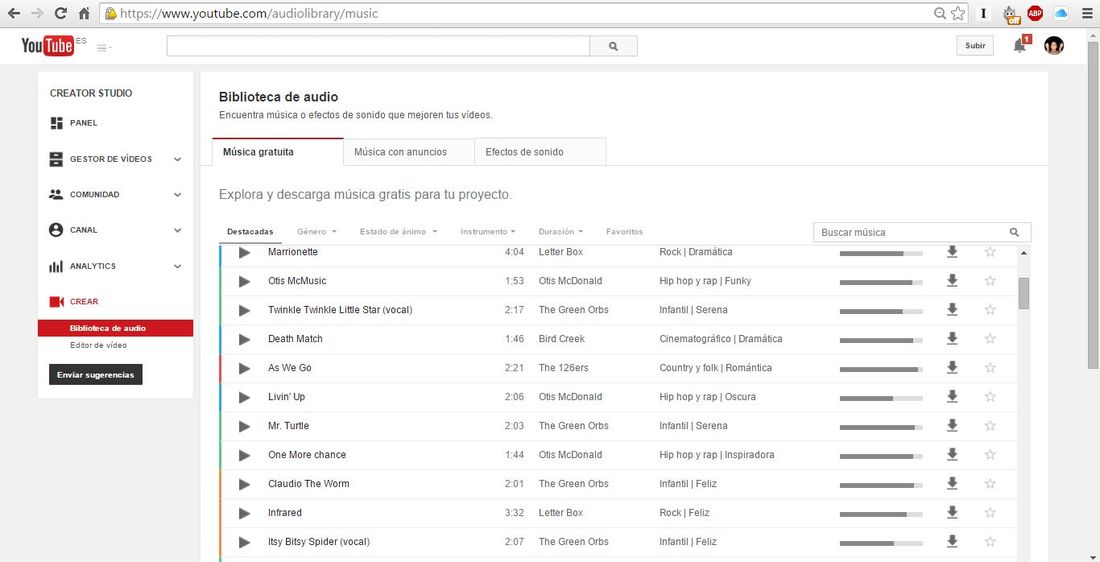Mark Claudio The Worm as favorite
Viewport: 1100px width, 562px height.
[x=990, y=483]
